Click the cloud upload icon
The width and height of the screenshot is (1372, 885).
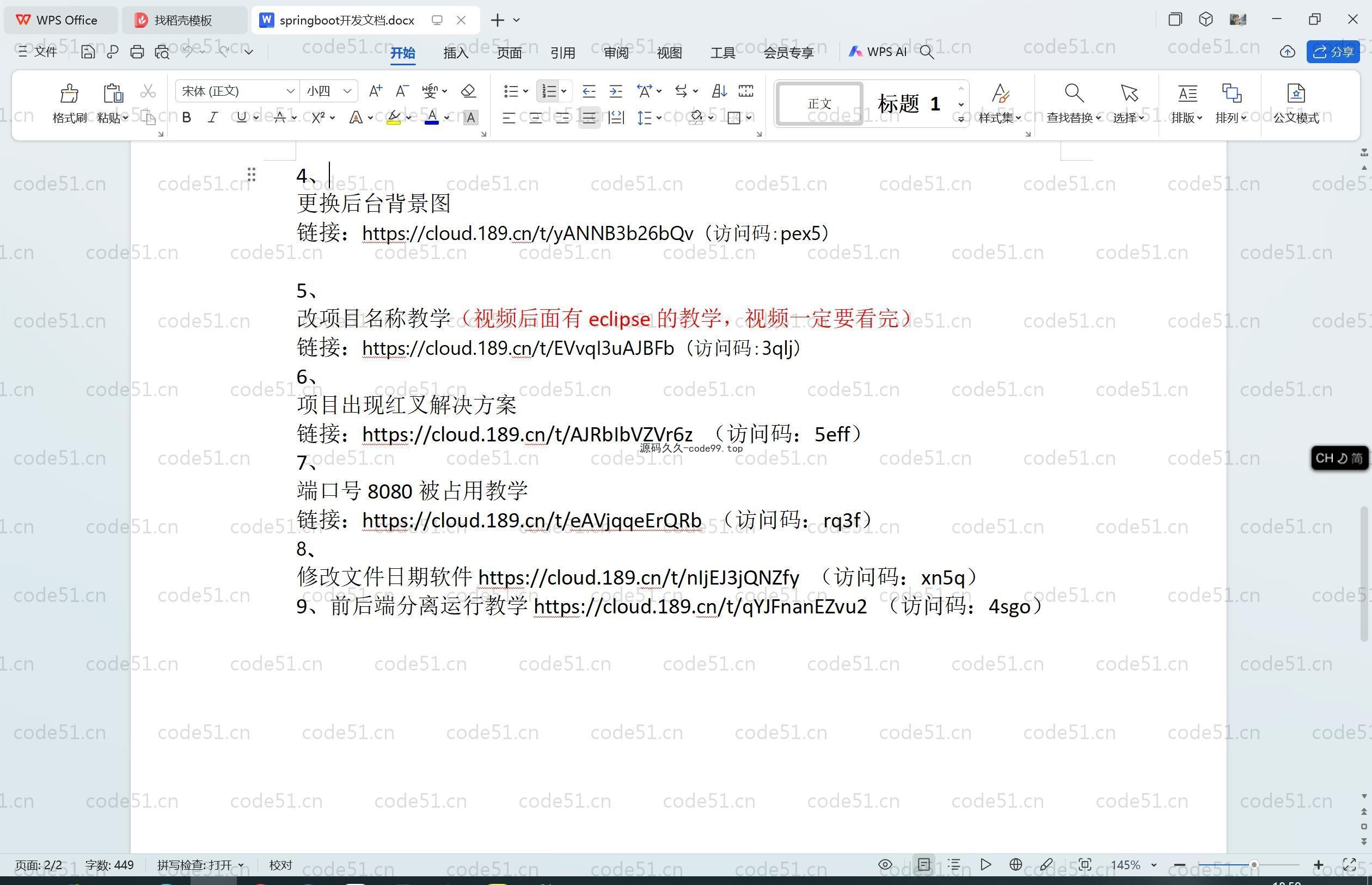[x=1287, y=52]
